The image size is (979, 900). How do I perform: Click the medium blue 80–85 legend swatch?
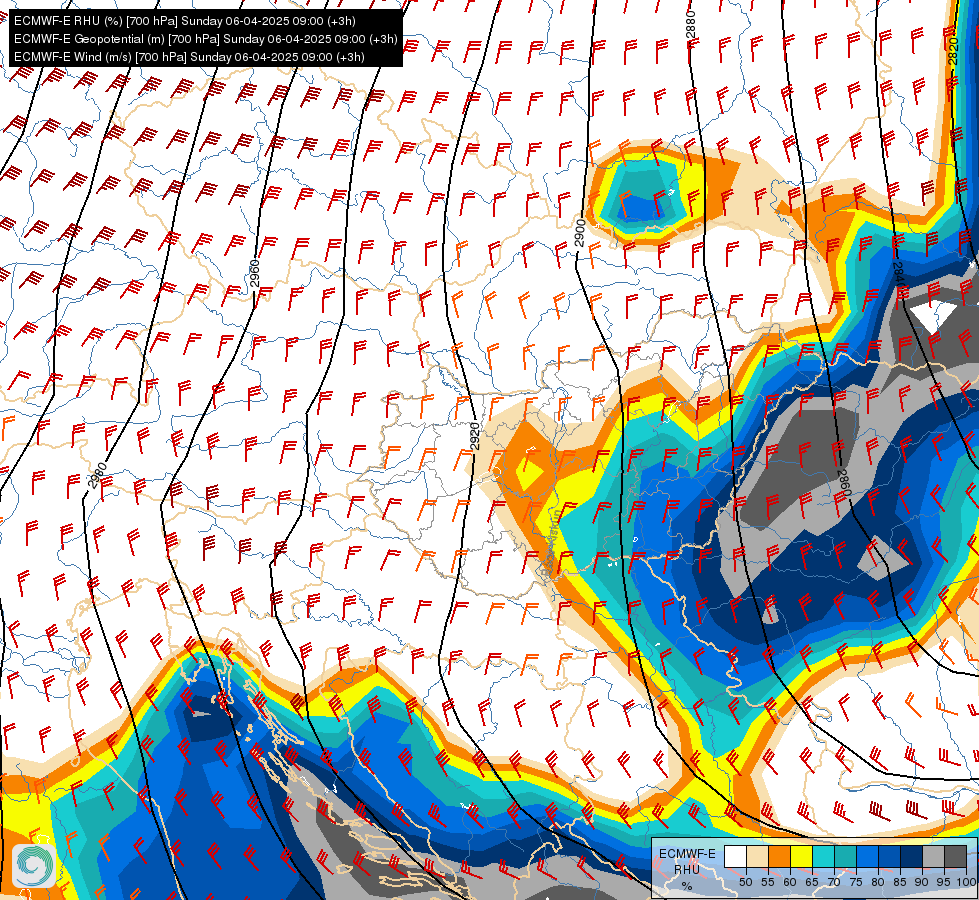pos(890,856)
